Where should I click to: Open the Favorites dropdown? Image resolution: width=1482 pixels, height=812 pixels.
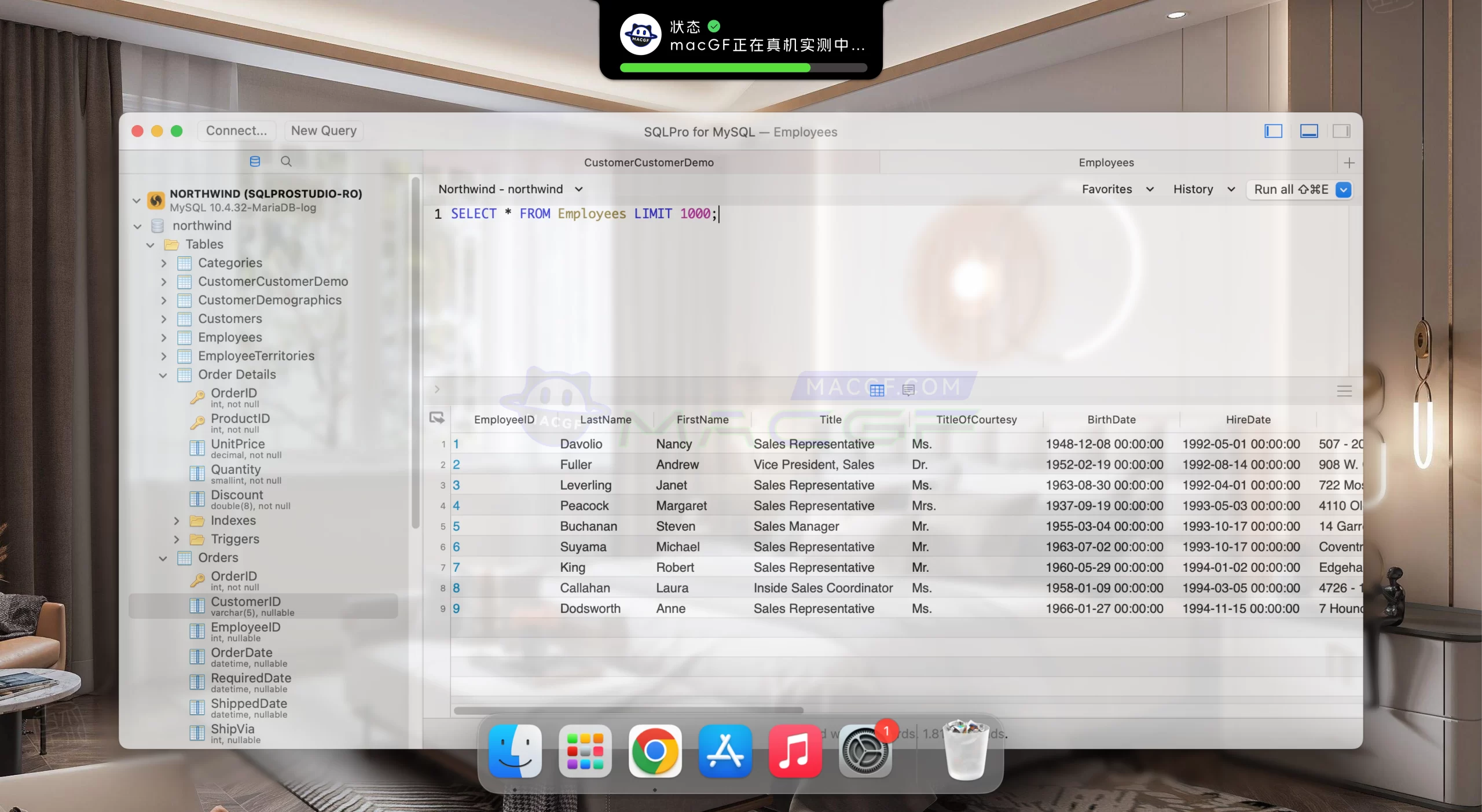pos(1117,189)
